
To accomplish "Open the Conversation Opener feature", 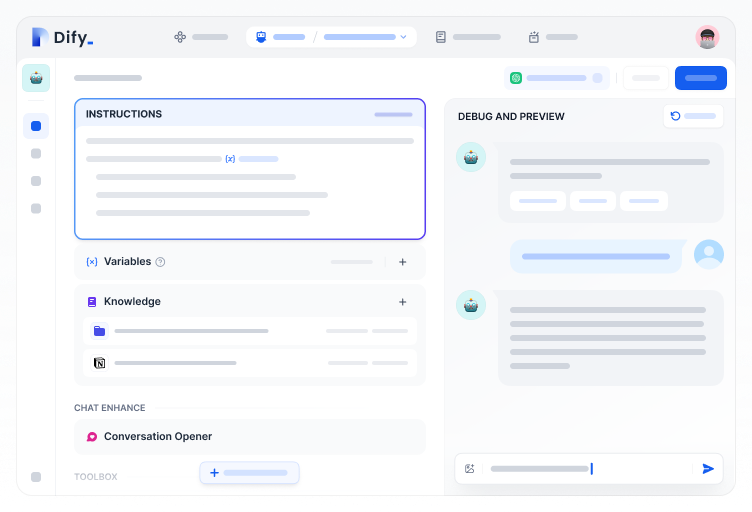I will pos(249,437).
